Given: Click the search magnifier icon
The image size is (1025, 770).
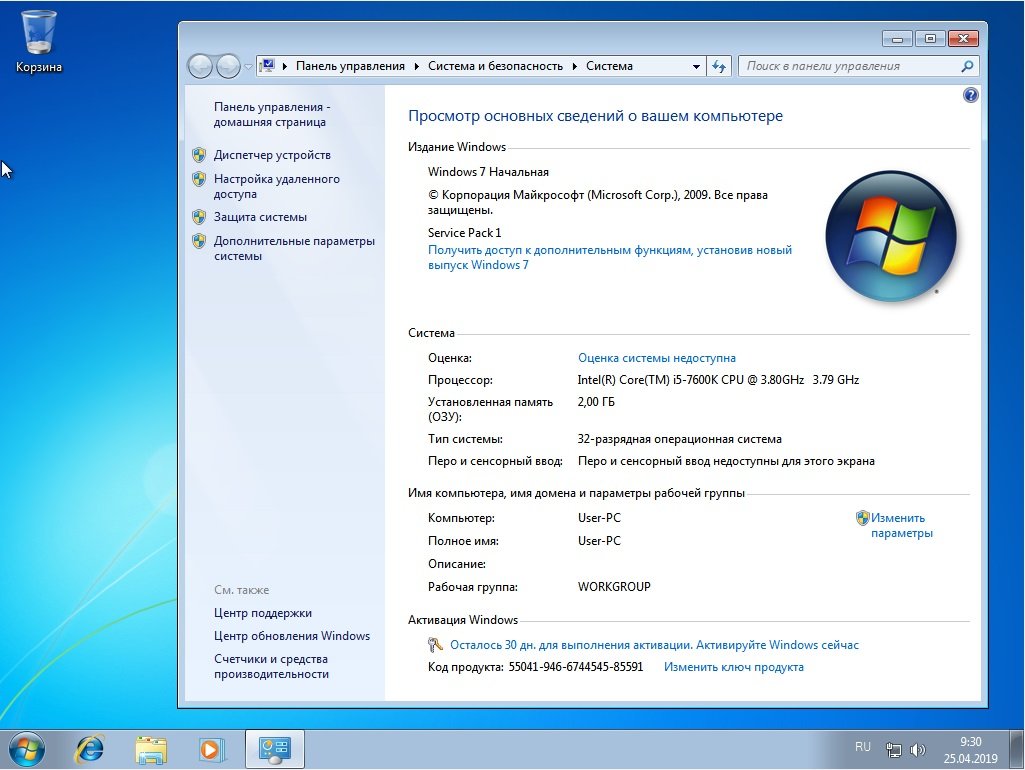Looking at the screenshot, I should click(966, 67).
